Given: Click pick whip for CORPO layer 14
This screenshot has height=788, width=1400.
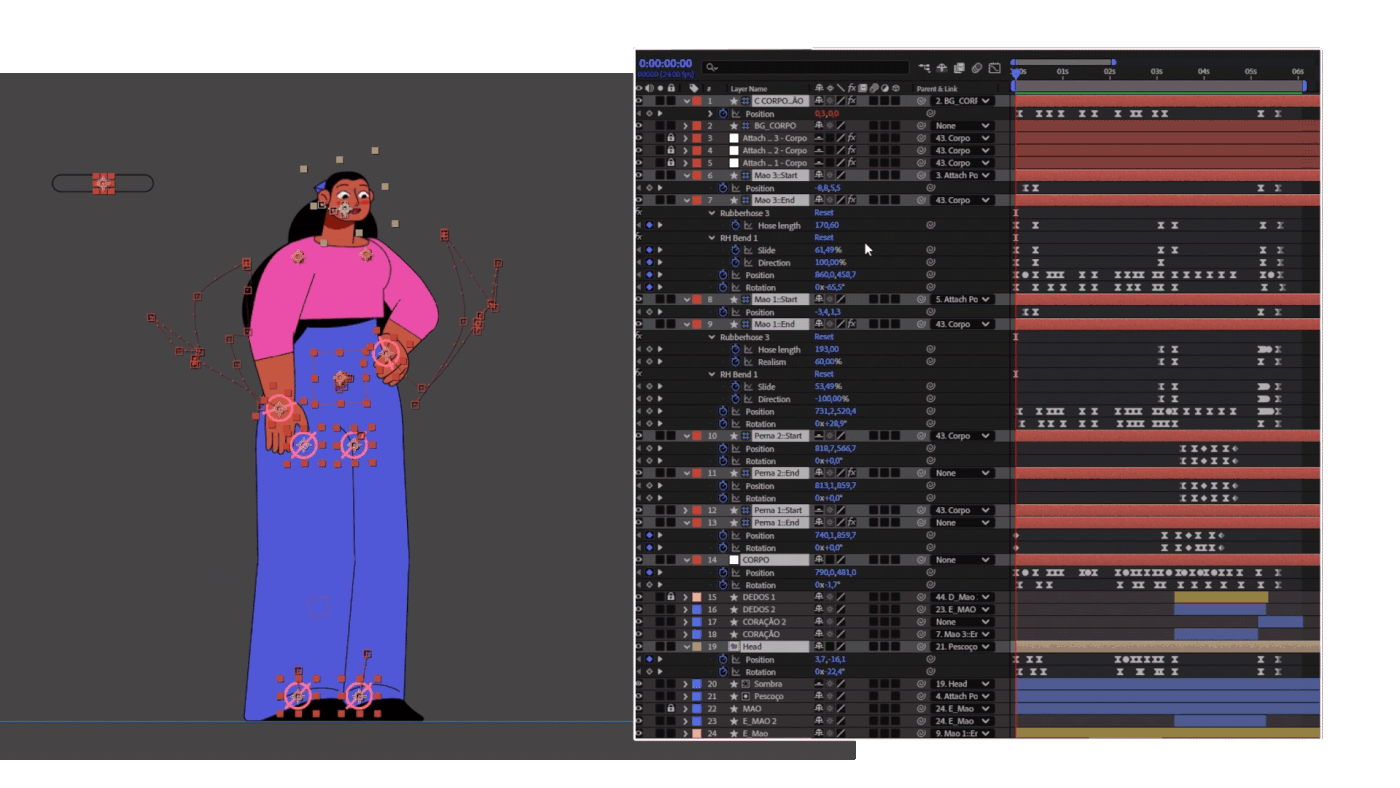Looking at the screenshot, I should [x=920, y=560].
